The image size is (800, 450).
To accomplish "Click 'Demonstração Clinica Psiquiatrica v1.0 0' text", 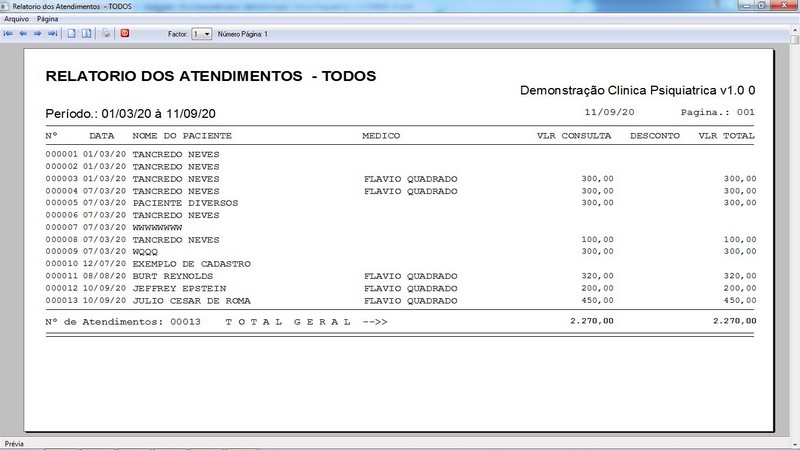I will pyautogui.click(x=637, y=90).
